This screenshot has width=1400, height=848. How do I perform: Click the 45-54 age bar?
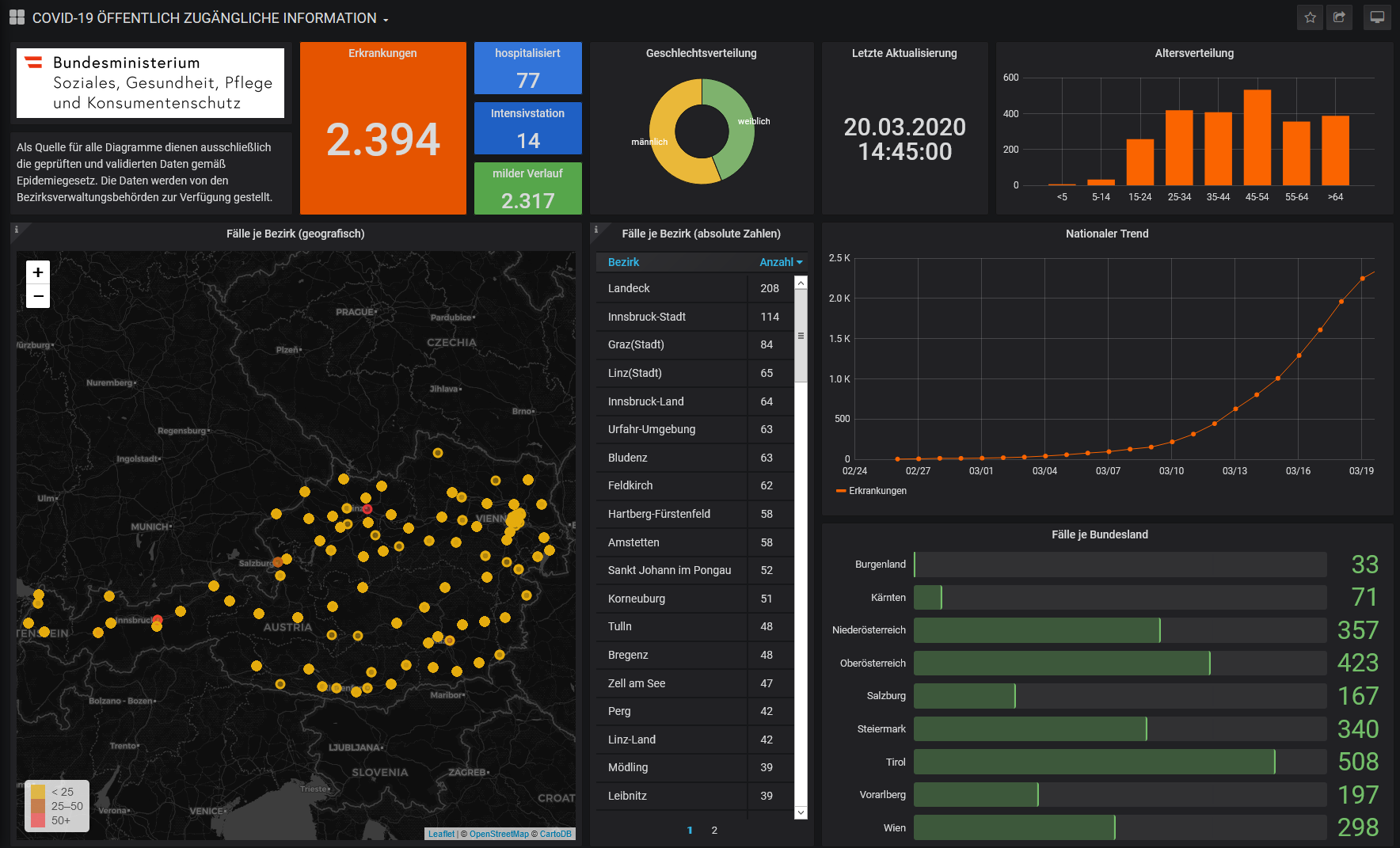[x=1257, y=138]
